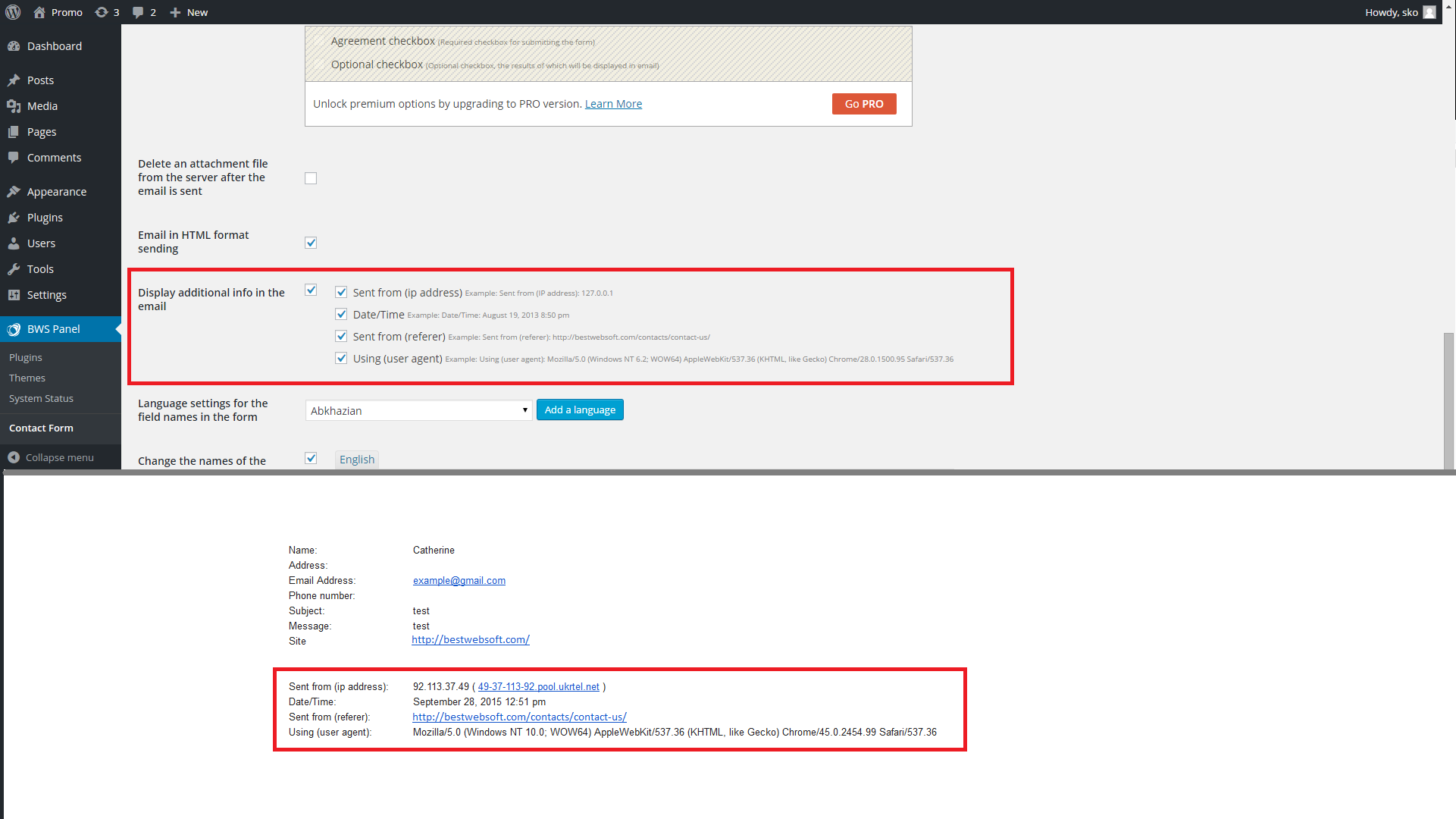Click the Go PRO button
The width and height of the screenshot is (1456, 819).
click(864, 104)
